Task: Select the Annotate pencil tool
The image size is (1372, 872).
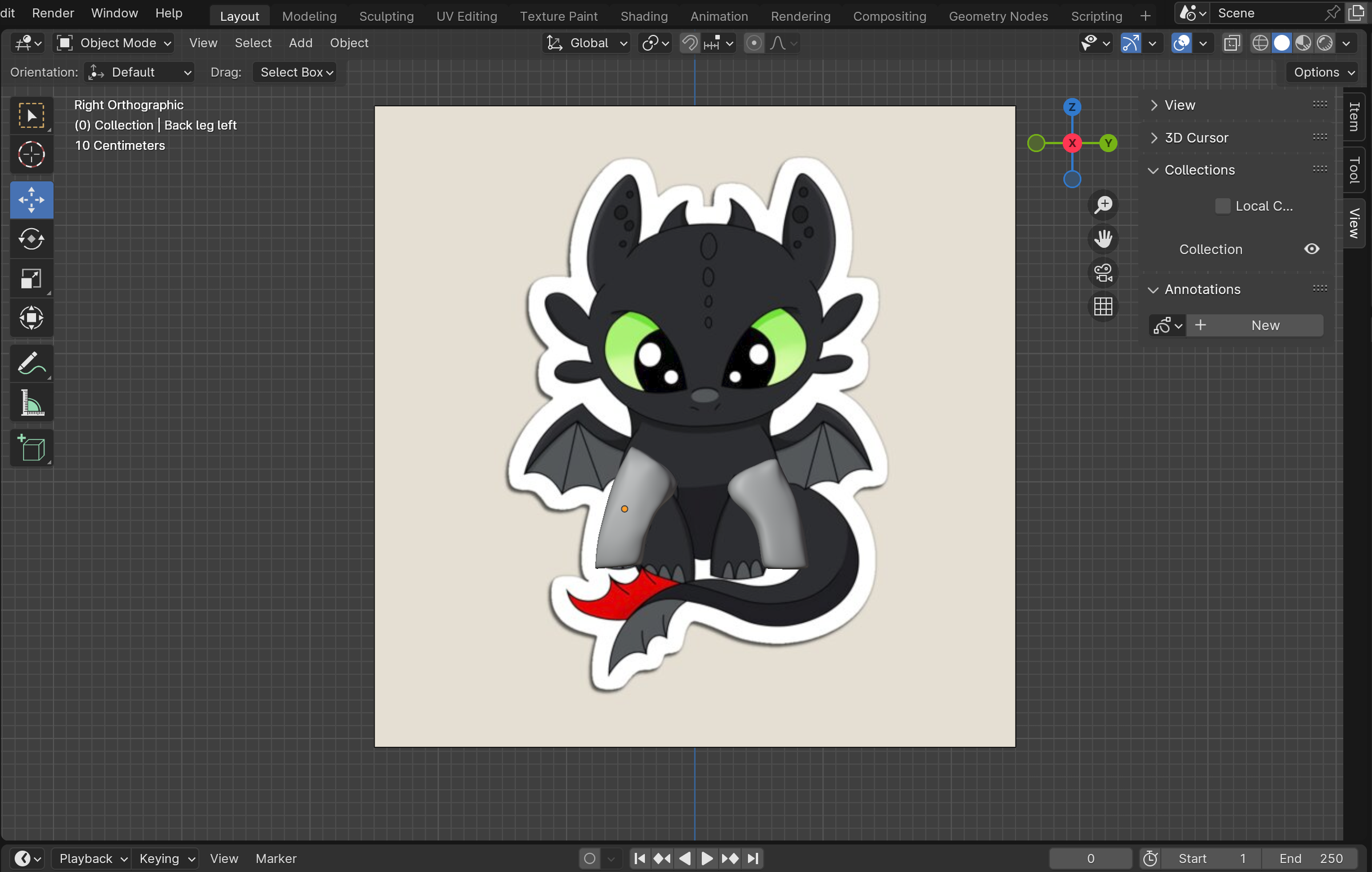Action: click(x=31, y=364)
